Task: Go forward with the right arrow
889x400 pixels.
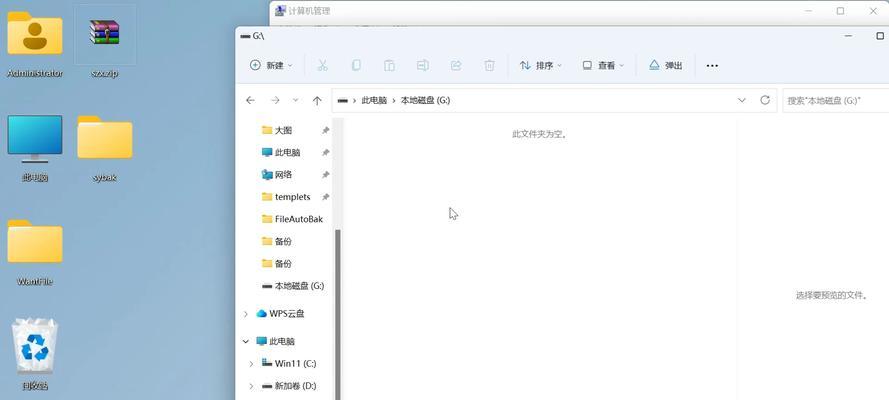Action: click(276, 100)
